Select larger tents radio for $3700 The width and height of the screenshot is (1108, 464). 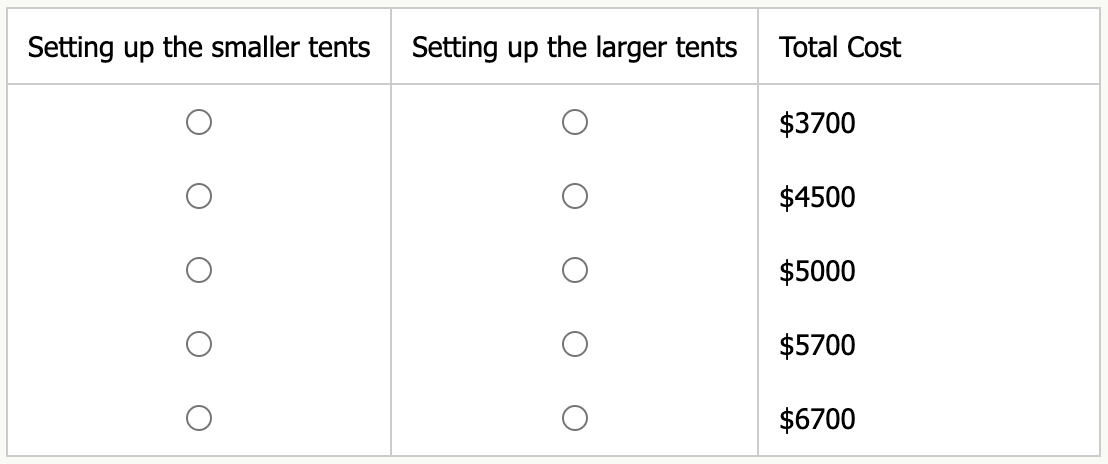click(574, 122)
